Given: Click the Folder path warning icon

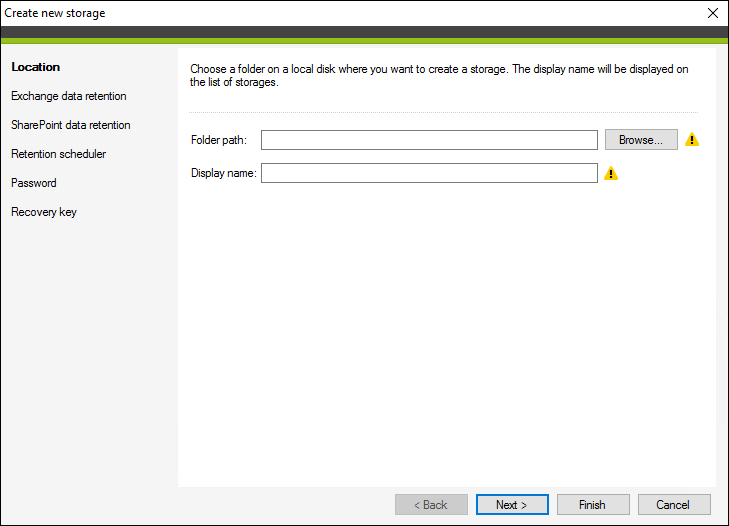Looking at the screenshot, I should pos(692,140).
